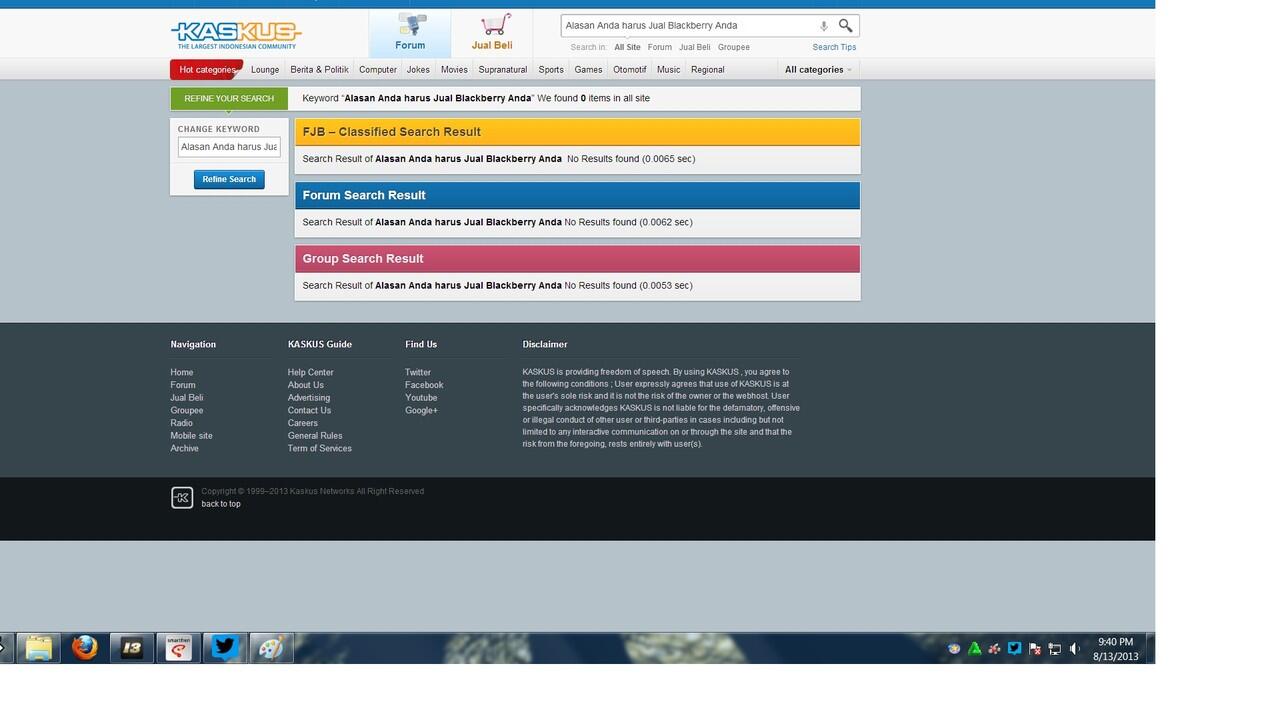Click the volume speaker tray icon
Image resolution: width=1280 pixels, height=720 pixels.
tap(1075, 648)
